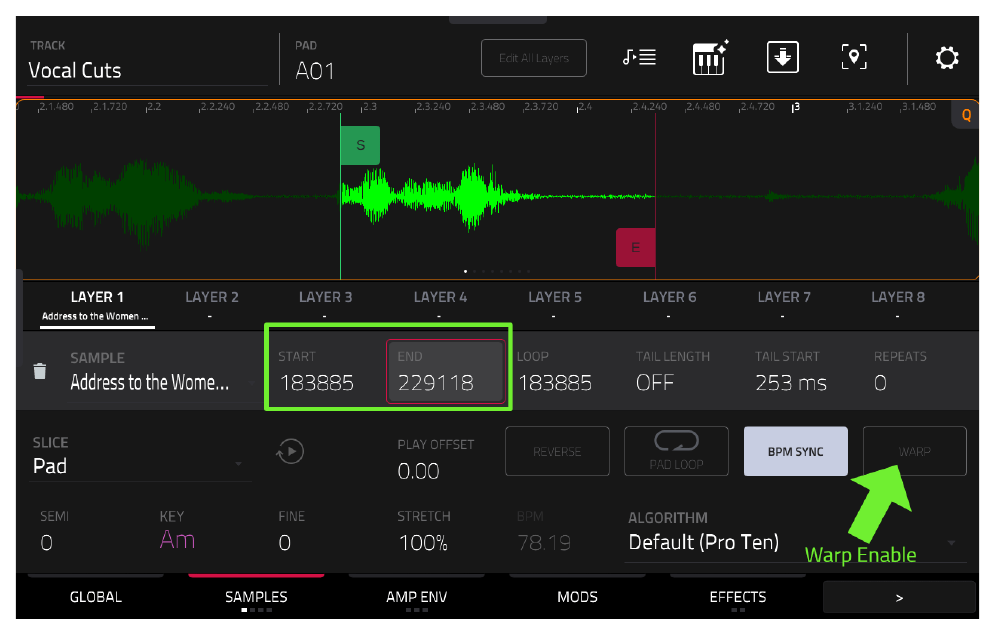Click the next-page arrow button
This screenshot has height=636, width=996.
tap(899, 597)
